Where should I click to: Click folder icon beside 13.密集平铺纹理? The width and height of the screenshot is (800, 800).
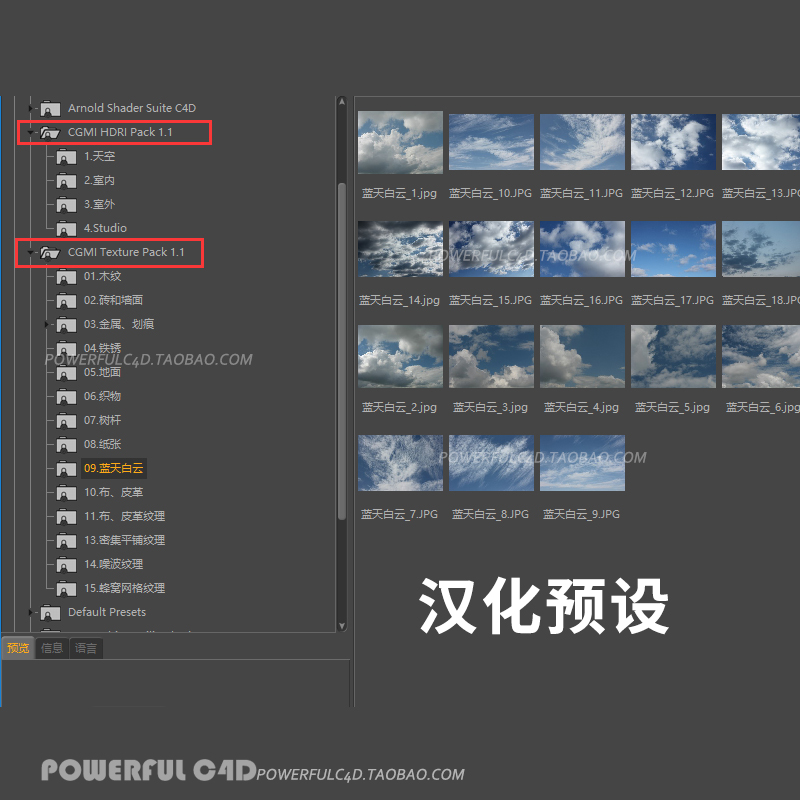(66, 540)
